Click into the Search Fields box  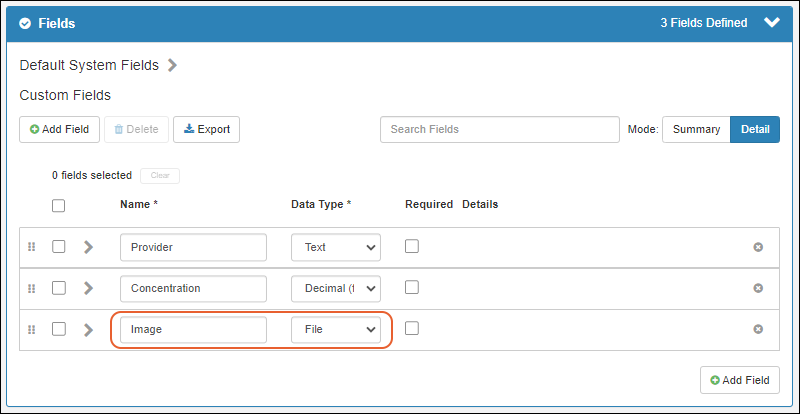(x=499, y=129)
